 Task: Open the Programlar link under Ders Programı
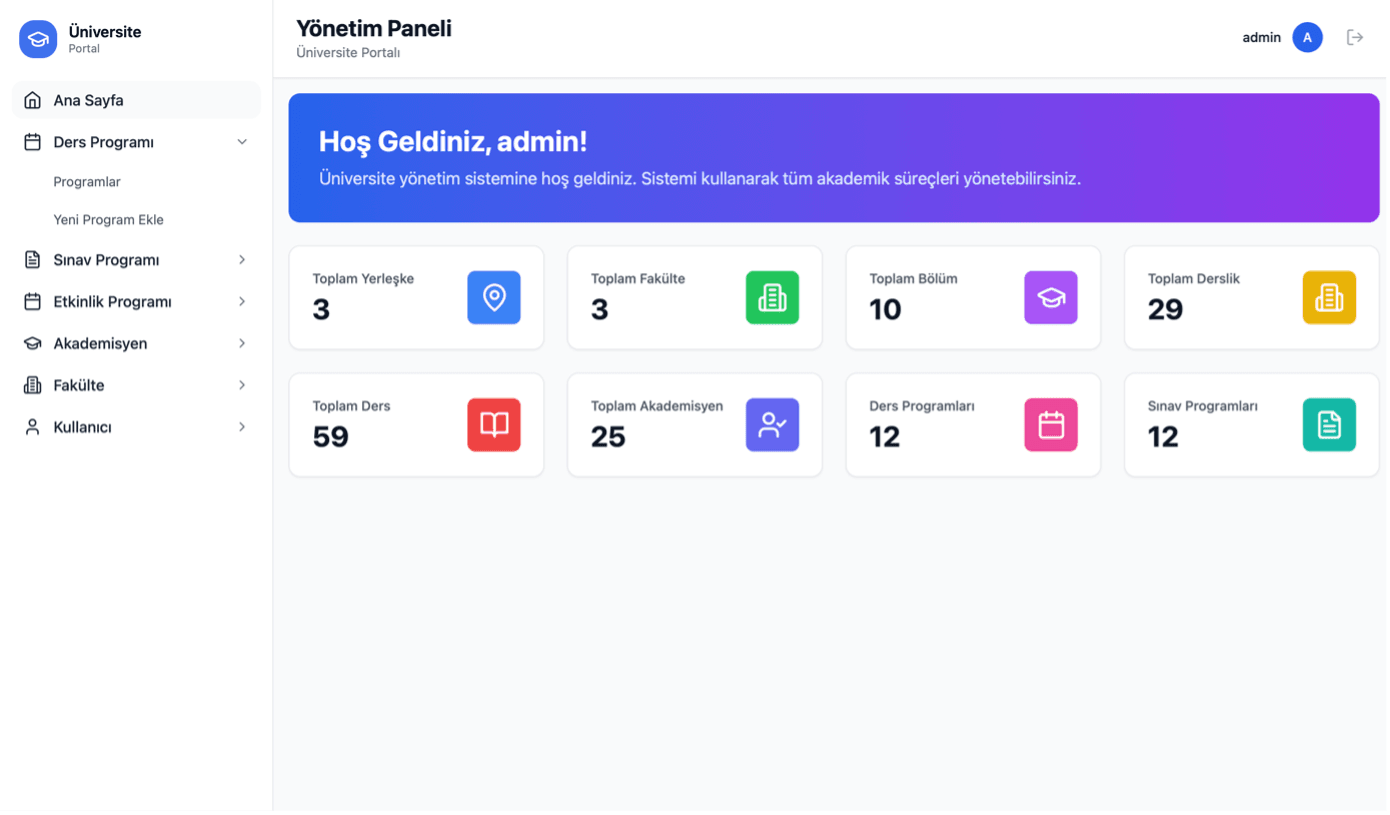(86, 181)
